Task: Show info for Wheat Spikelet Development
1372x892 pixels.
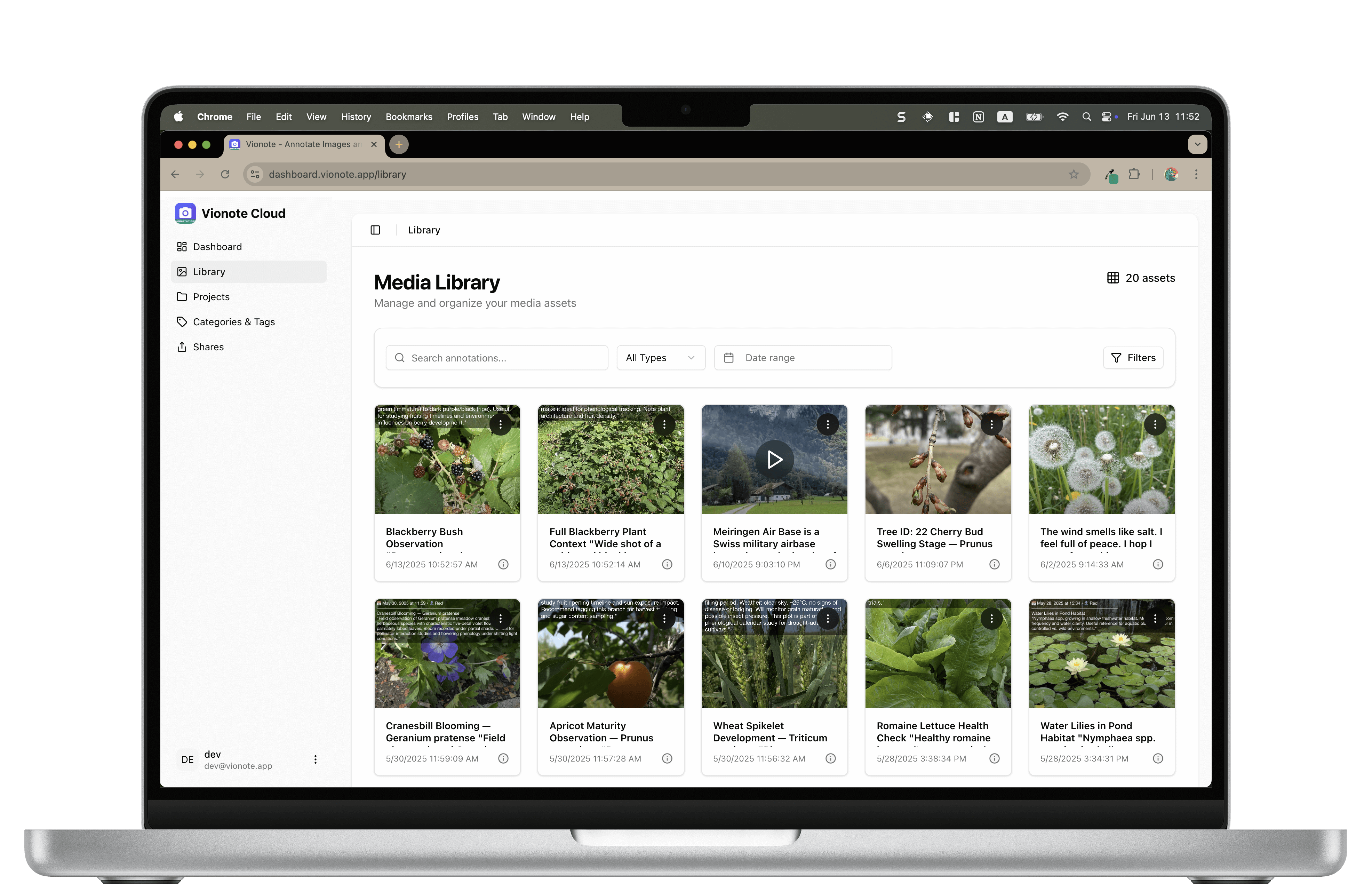Action: [x=831, y=759]
